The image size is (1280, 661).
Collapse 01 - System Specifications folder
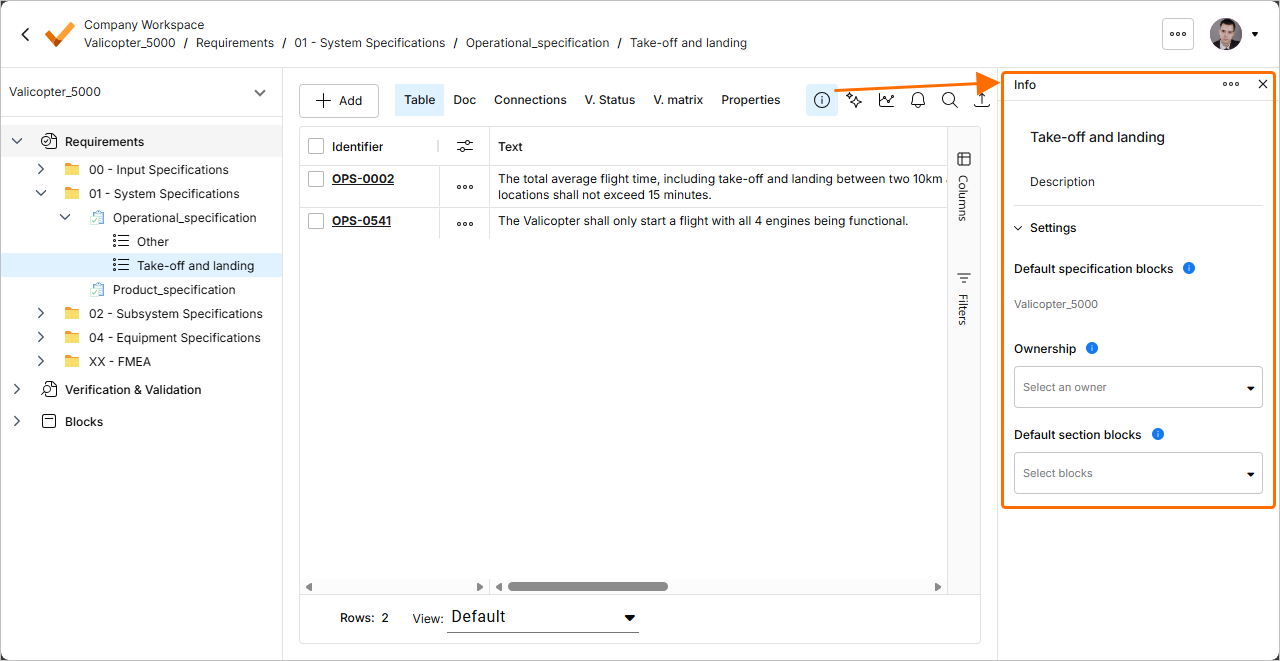[41, 193]
